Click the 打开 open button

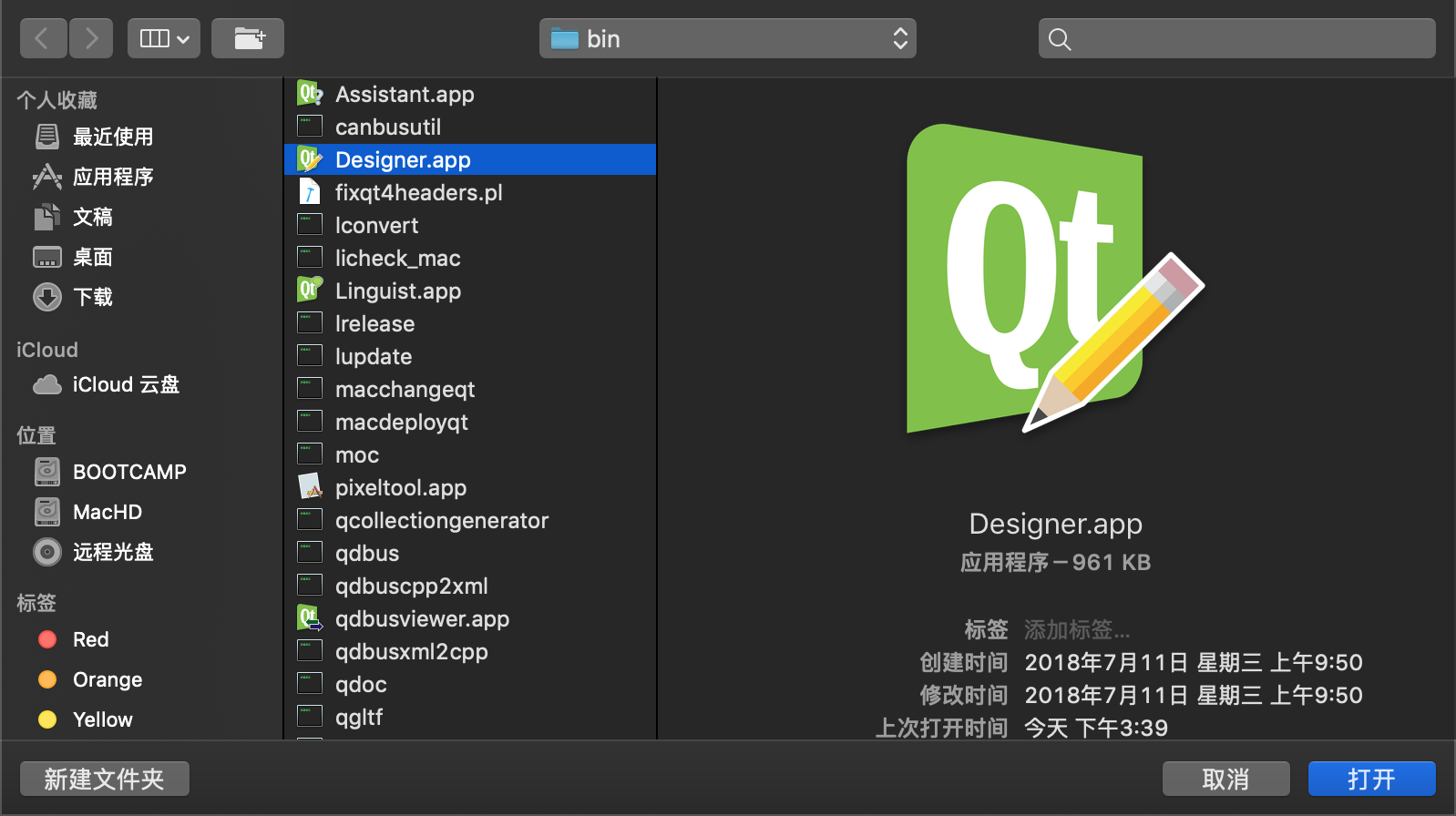click(x=1371, y=779)
